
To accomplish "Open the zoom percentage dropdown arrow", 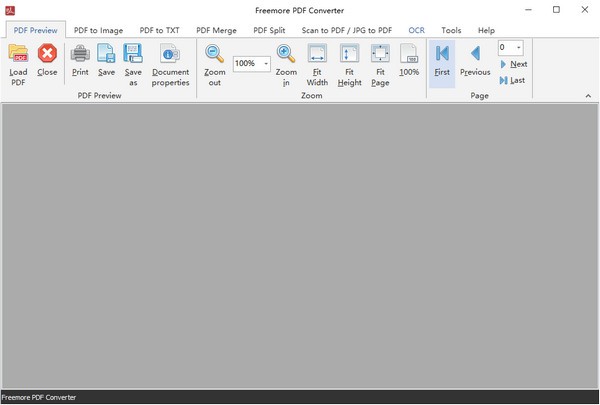I will [266, 64].
